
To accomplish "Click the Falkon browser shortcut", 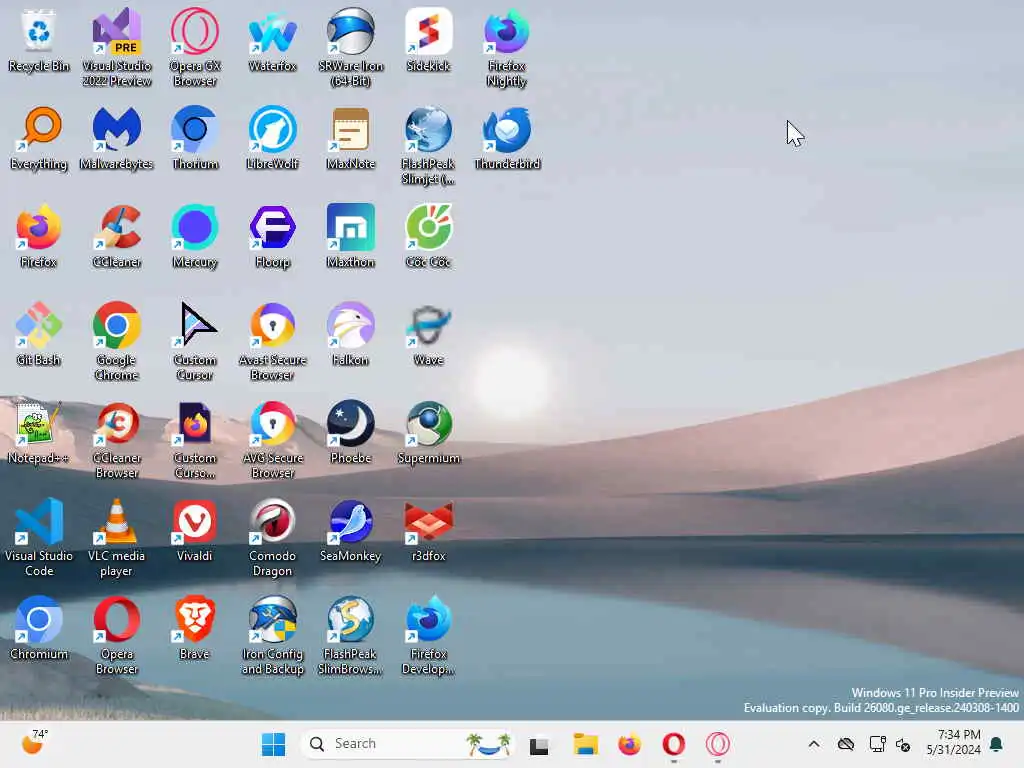I will (x=351, y=335).
